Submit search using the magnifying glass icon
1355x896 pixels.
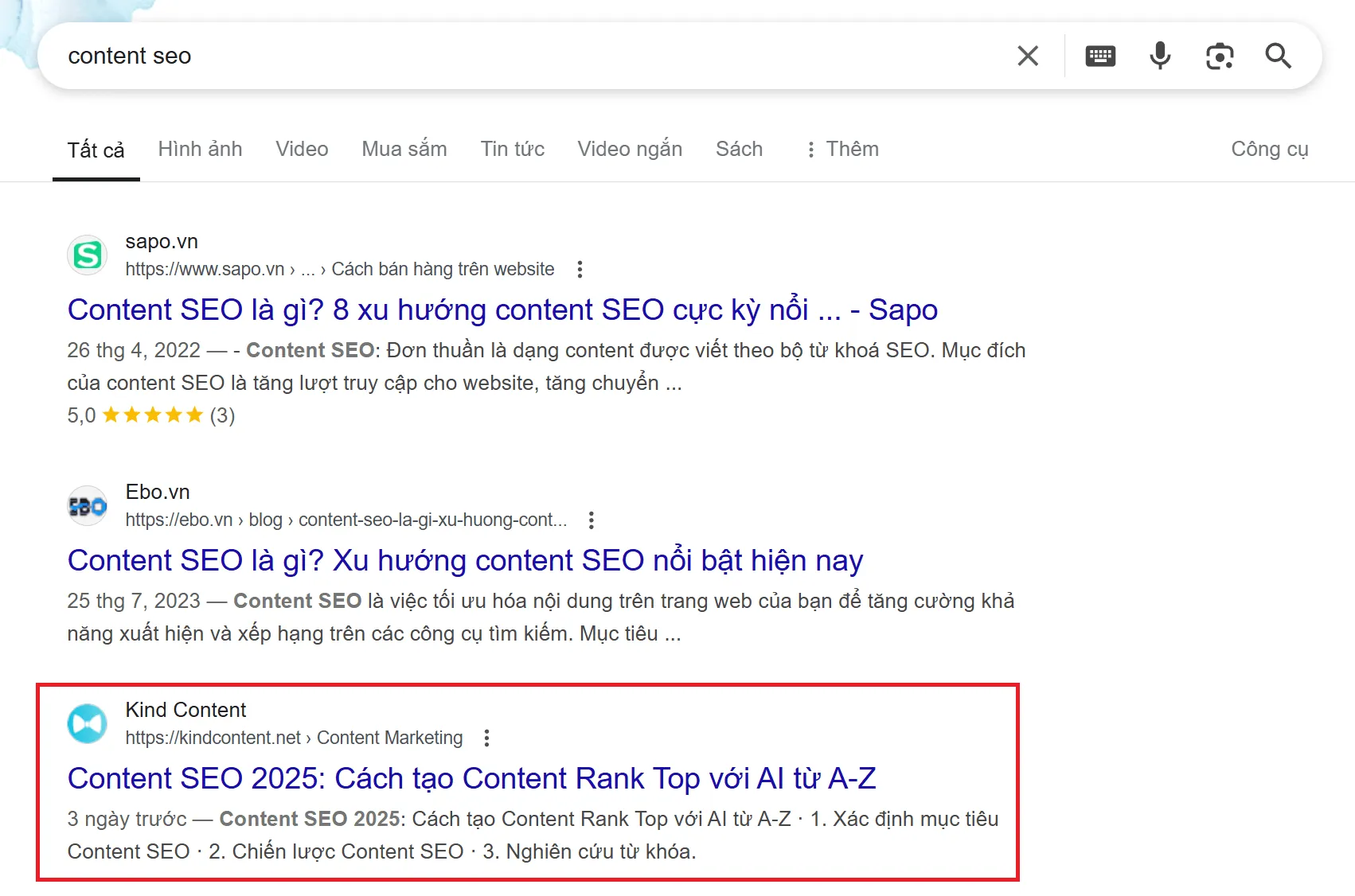pyautogui.click(x=1279, y=56)
